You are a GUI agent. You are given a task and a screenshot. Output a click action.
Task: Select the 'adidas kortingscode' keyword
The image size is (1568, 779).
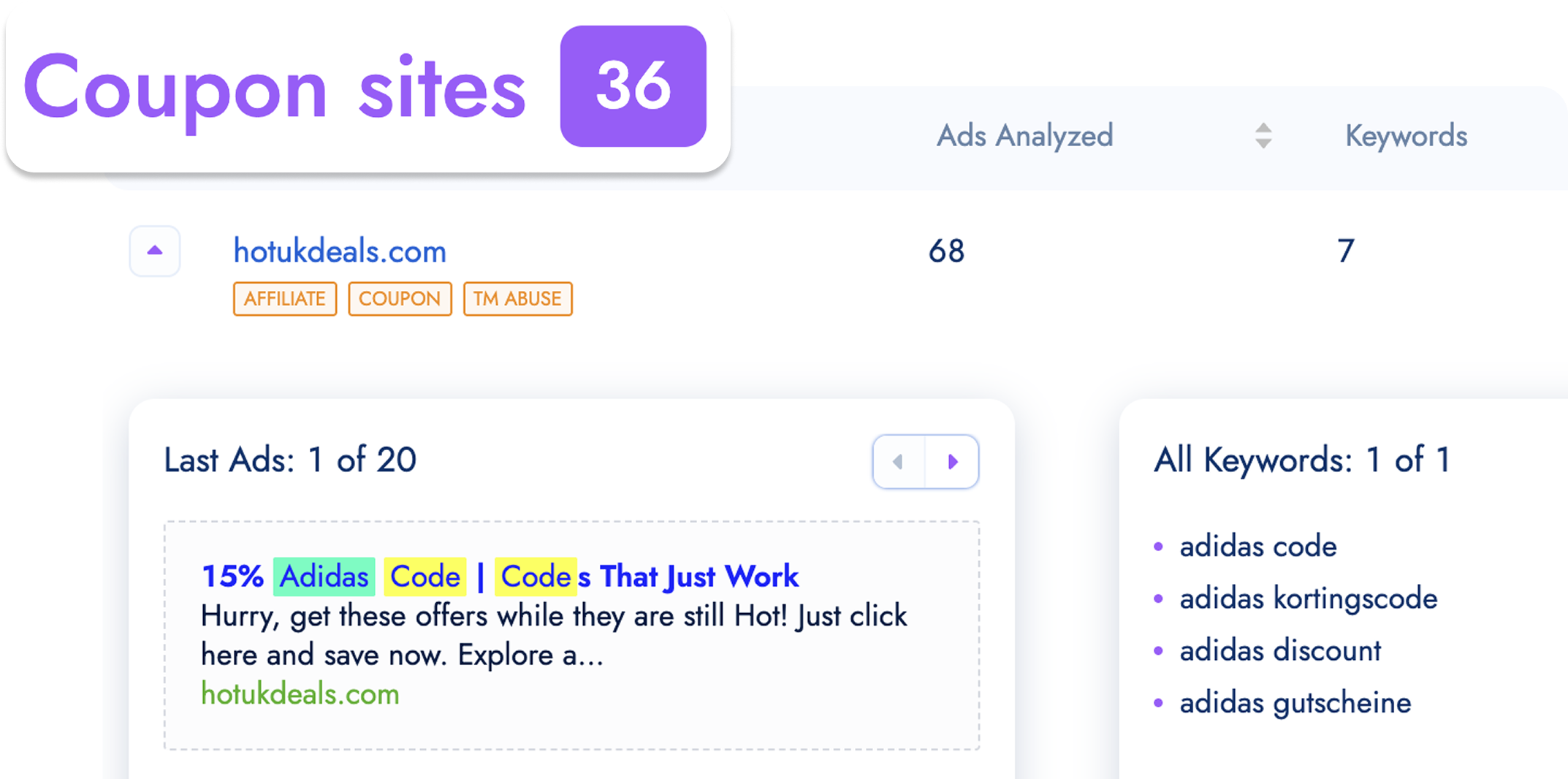pos(1308,598)
